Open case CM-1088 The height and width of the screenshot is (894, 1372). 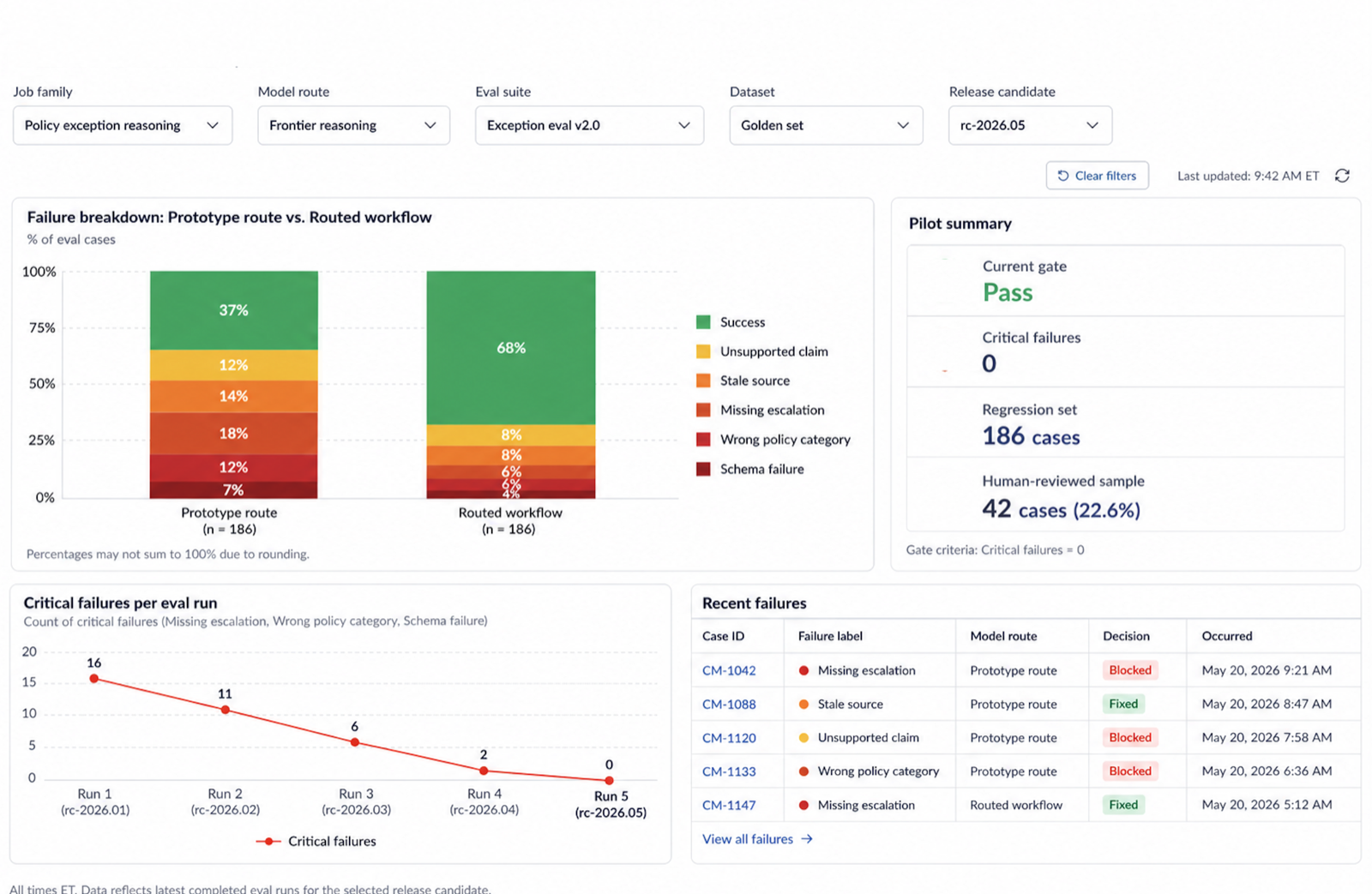tap(729, 705)
